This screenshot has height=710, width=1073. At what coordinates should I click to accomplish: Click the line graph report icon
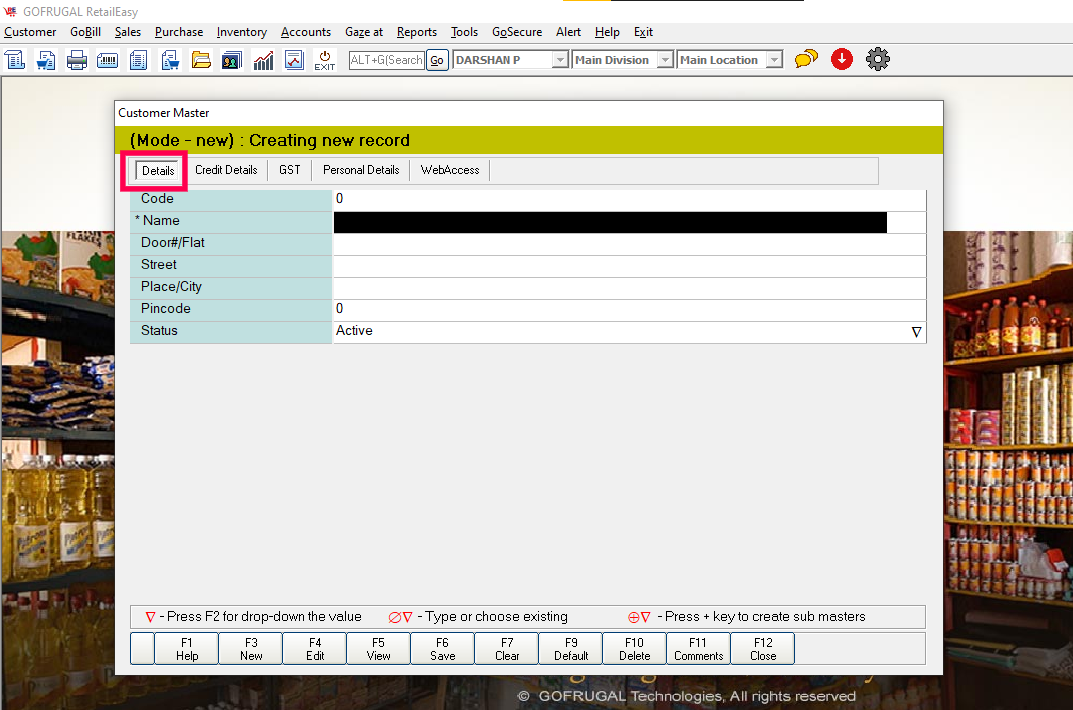(x=294, y=60)
